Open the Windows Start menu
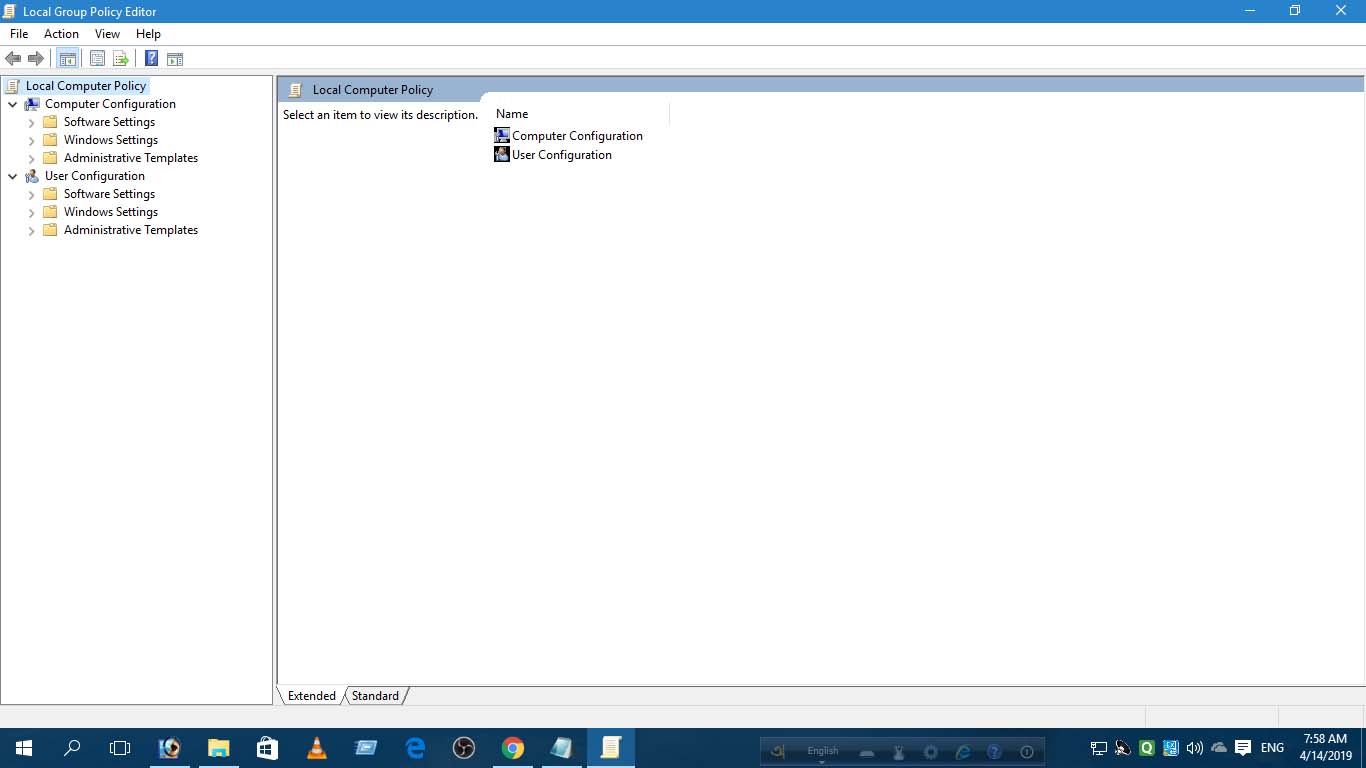Viewport: 1366px width, 768px height. [24, 748]
